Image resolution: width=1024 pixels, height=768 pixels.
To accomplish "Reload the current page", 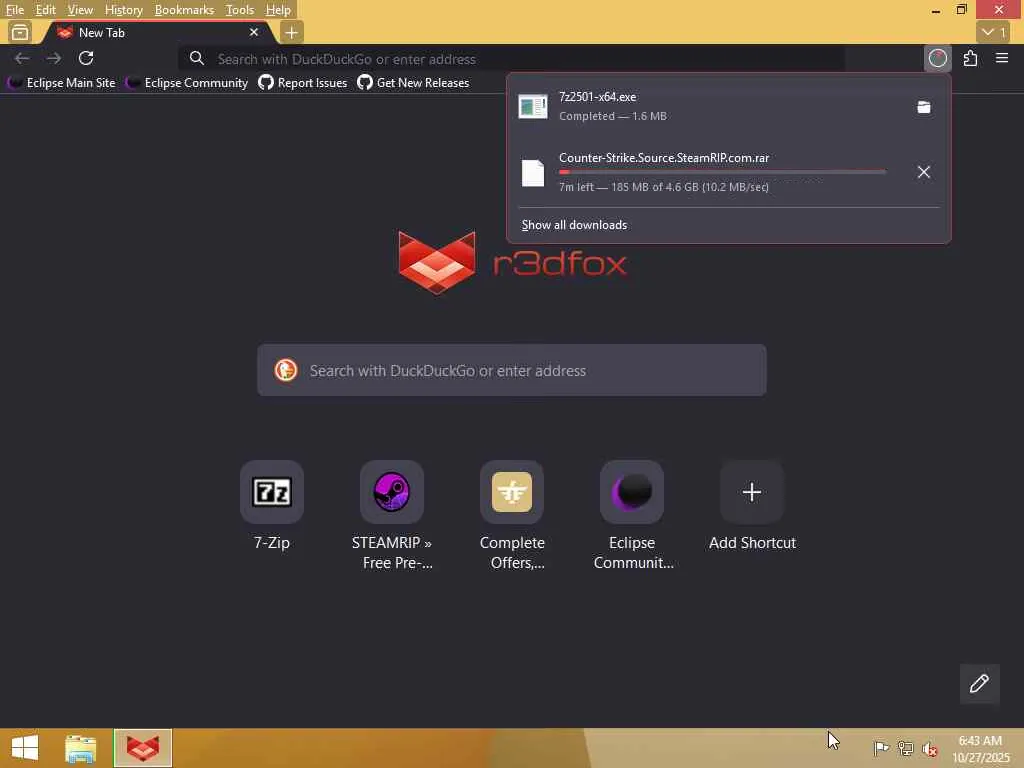I will tap(86, 59).
